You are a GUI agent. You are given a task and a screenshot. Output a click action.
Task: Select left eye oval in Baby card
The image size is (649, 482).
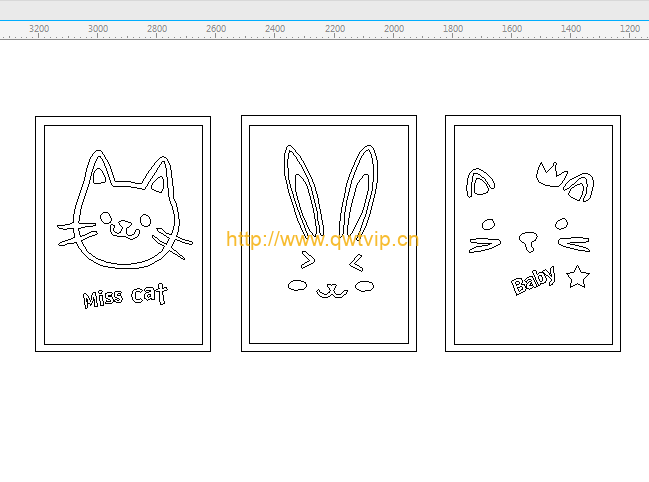[488, 225]
